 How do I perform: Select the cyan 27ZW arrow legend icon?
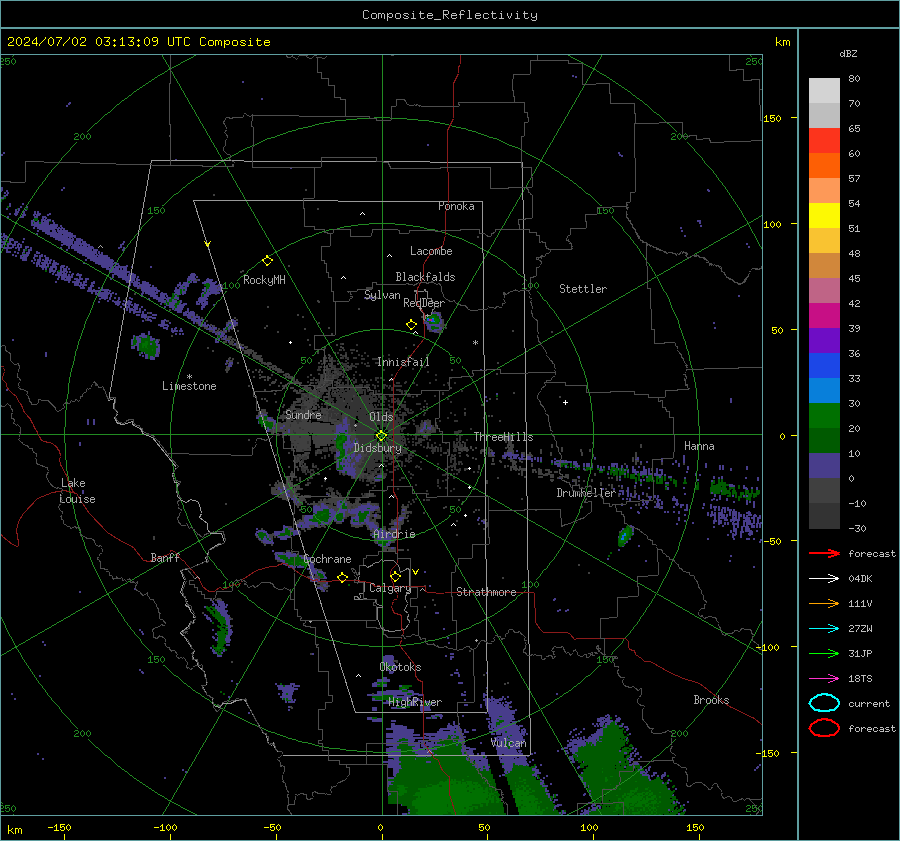click(x=824, y=629)
